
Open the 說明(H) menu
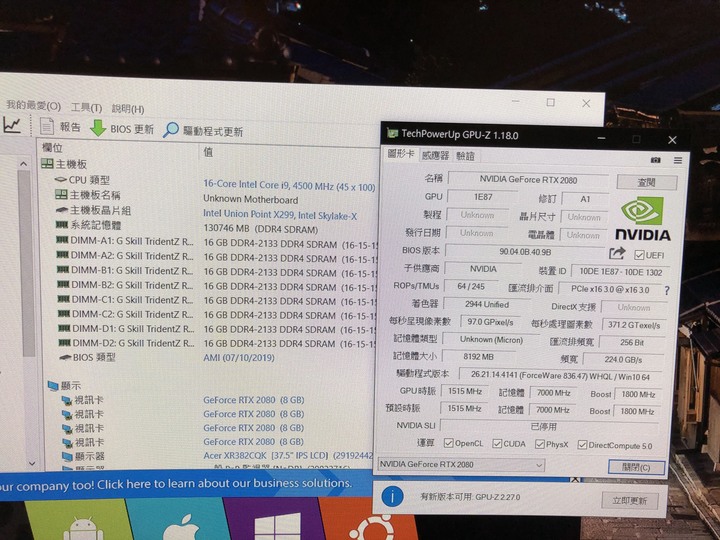pyautogui.click(x=128, y=109)
